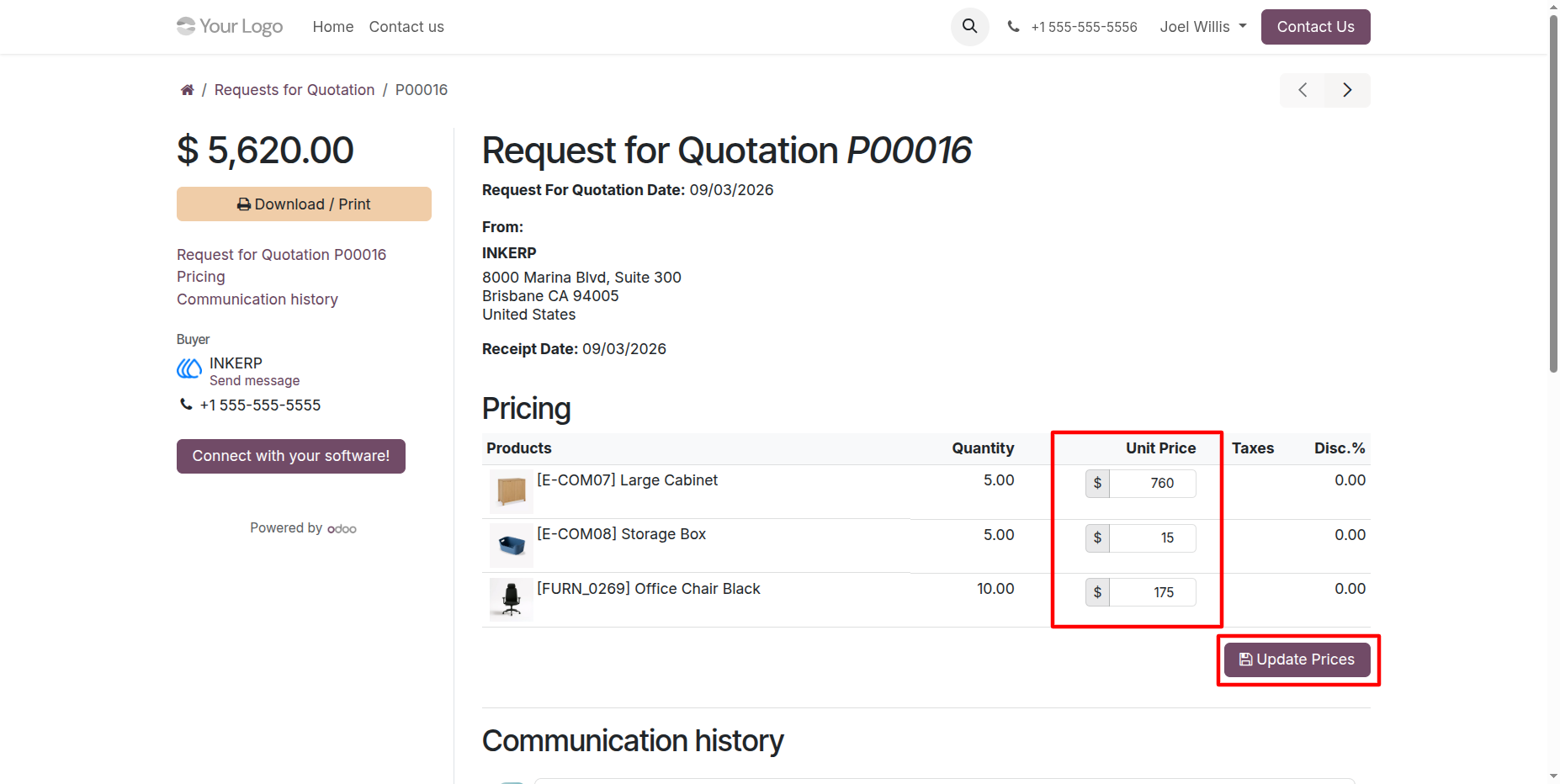Click the Unit Price column header

pyautogui.click(x=1160, y=448)
